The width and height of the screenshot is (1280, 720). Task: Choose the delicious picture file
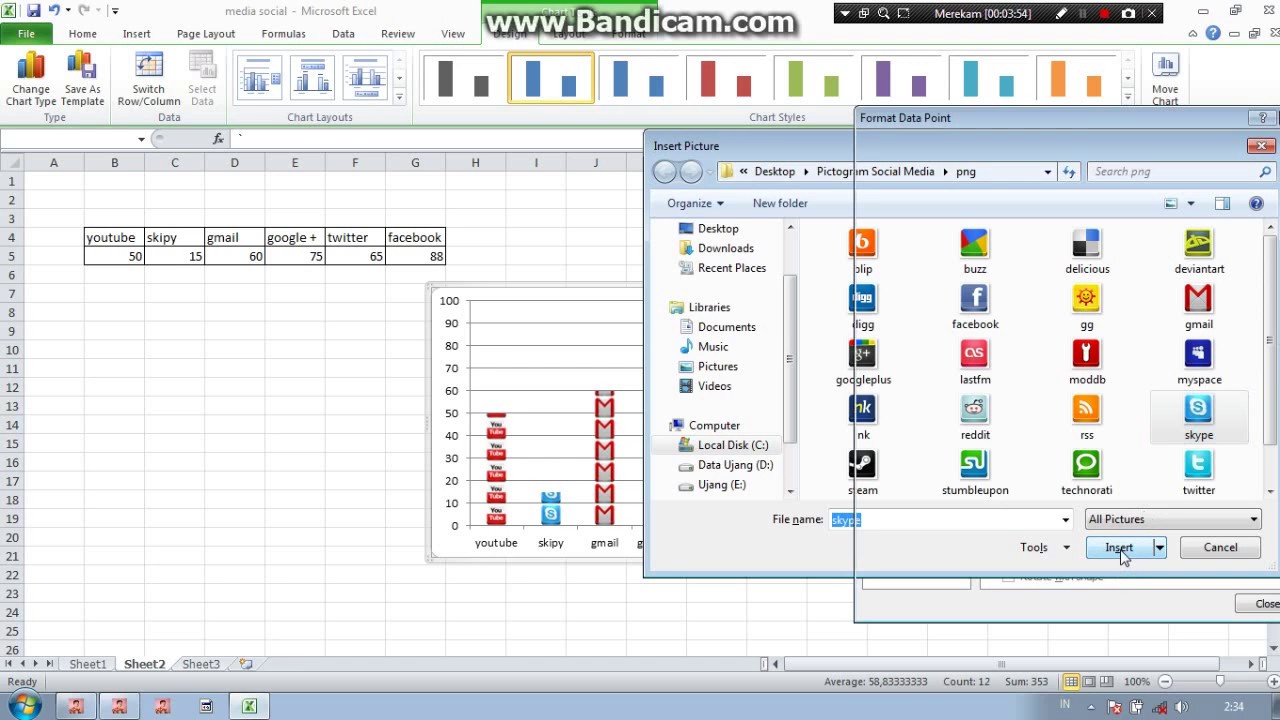click(1087, 251)
